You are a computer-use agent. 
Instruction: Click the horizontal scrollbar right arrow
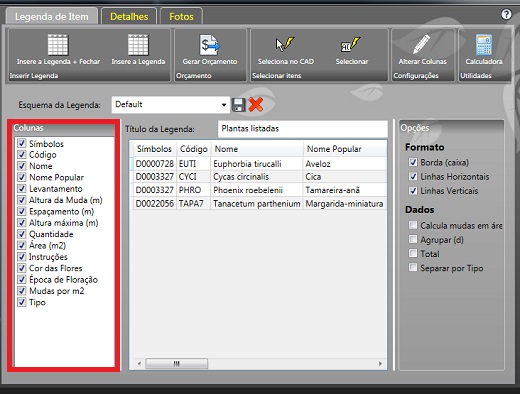pyautogui.click(x=380, y=363)
